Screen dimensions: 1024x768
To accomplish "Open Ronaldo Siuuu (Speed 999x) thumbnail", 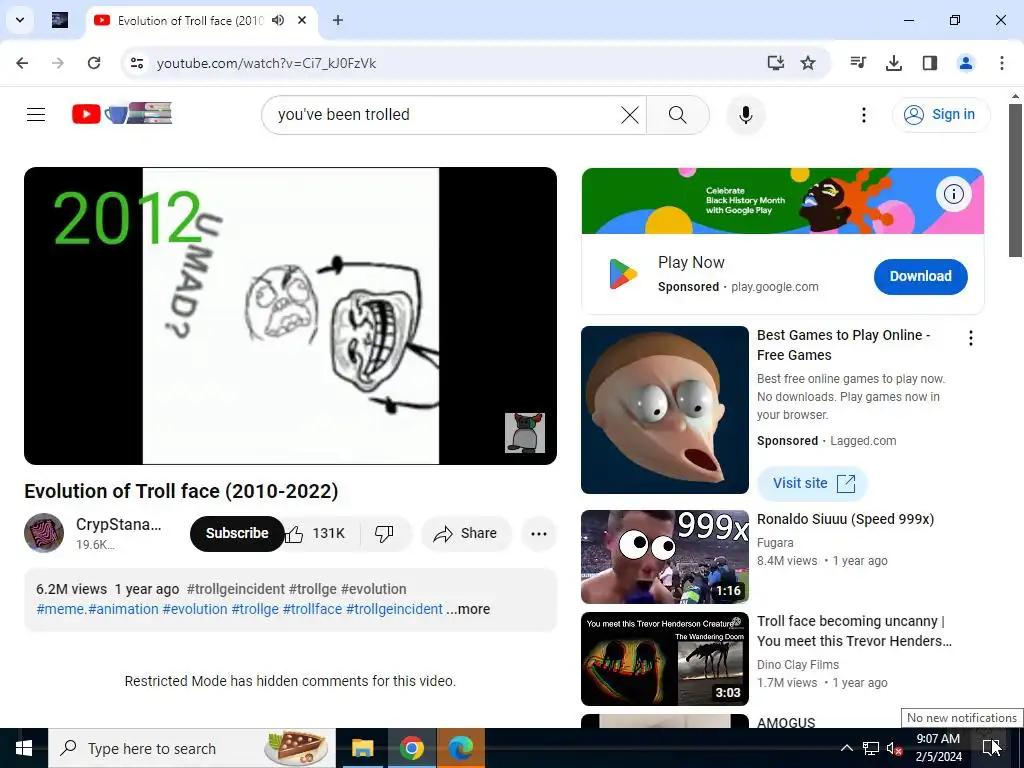I will 665,557.
